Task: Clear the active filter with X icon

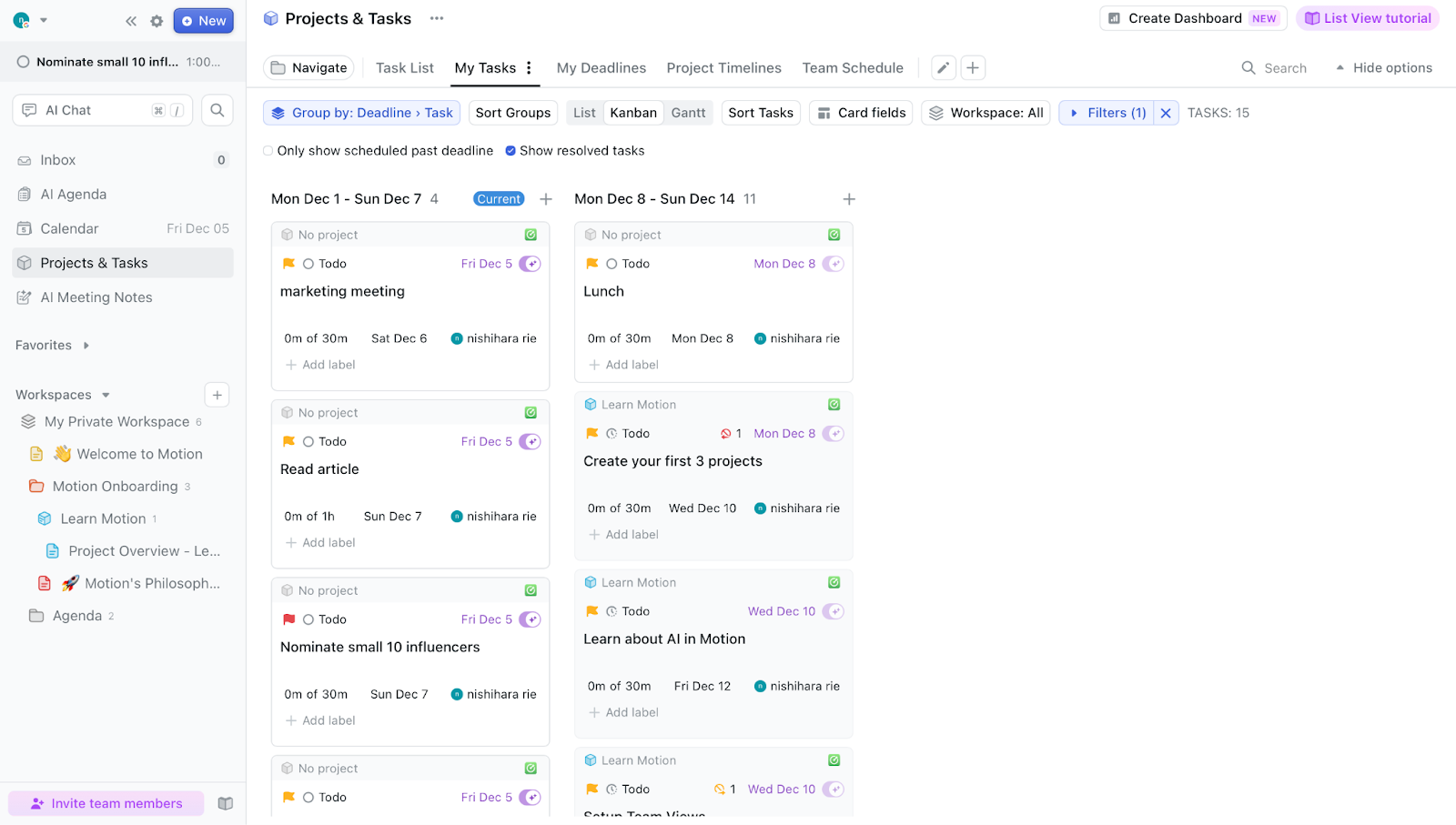Action: [x=1166, y=113]
